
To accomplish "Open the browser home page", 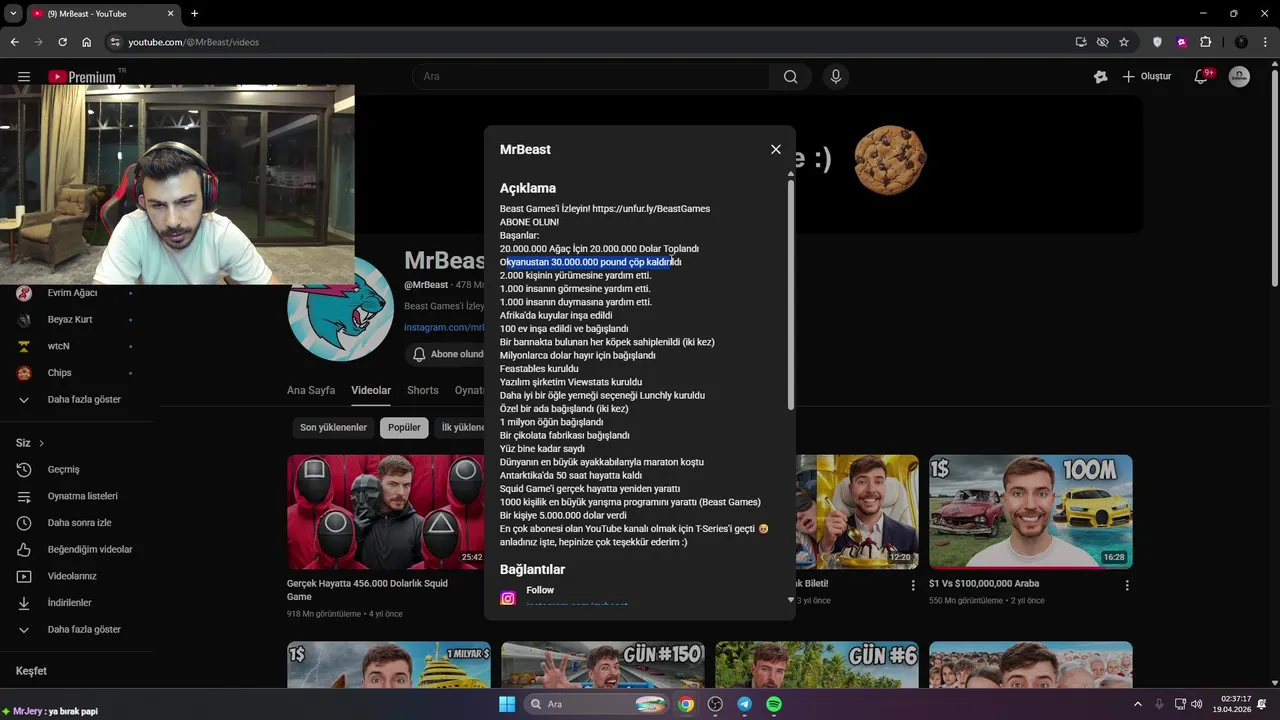I will (x=86, y=42).
